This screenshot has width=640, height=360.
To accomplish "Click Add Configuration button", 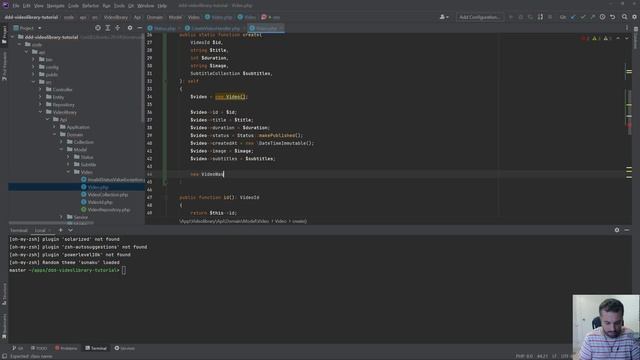I will (x=480, y=17).
